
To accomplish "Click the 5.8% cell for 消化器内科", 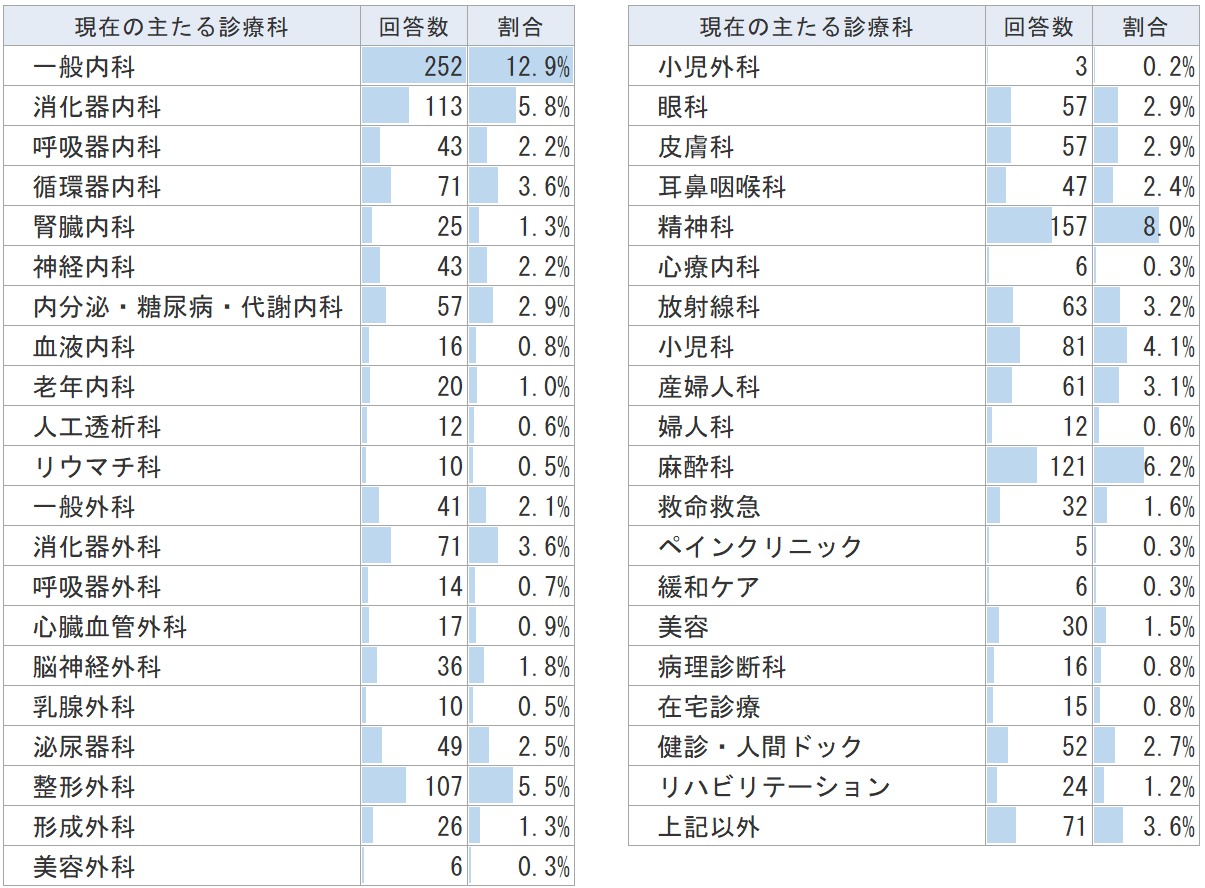I will (520, 107).
